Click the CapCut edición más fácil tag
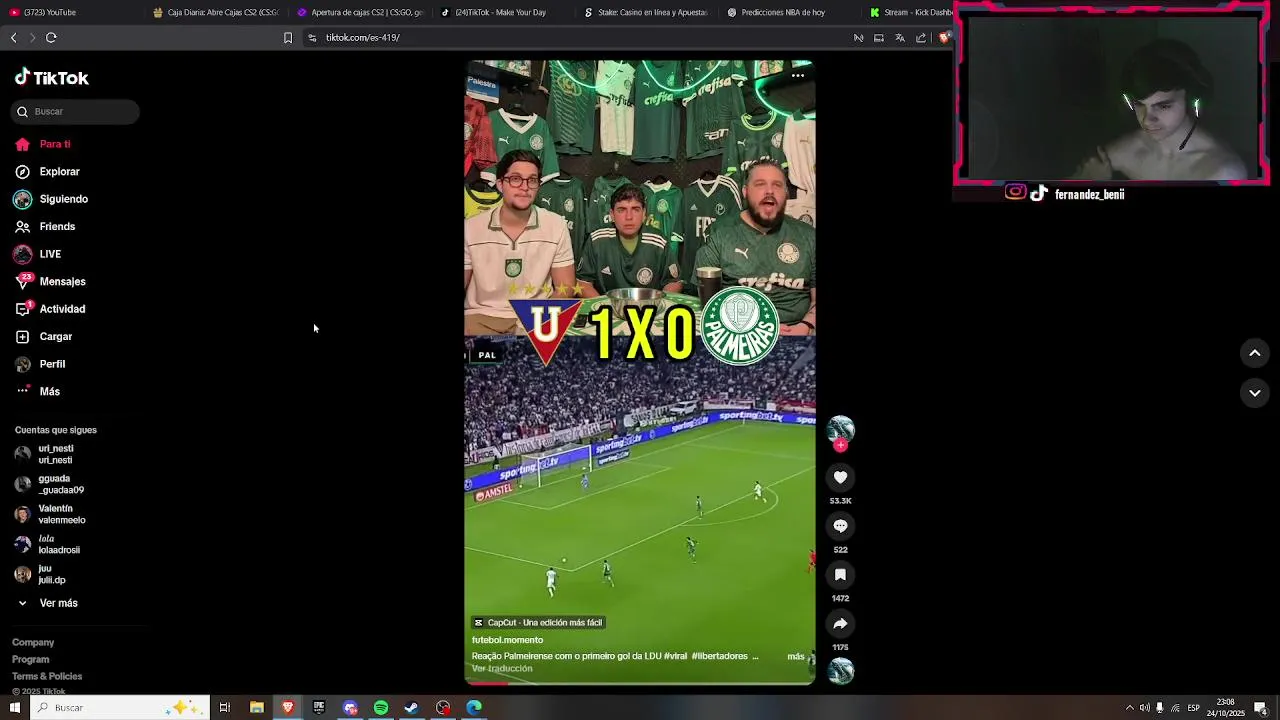This screenshot has height=720, width=1280. coord(538,622)
